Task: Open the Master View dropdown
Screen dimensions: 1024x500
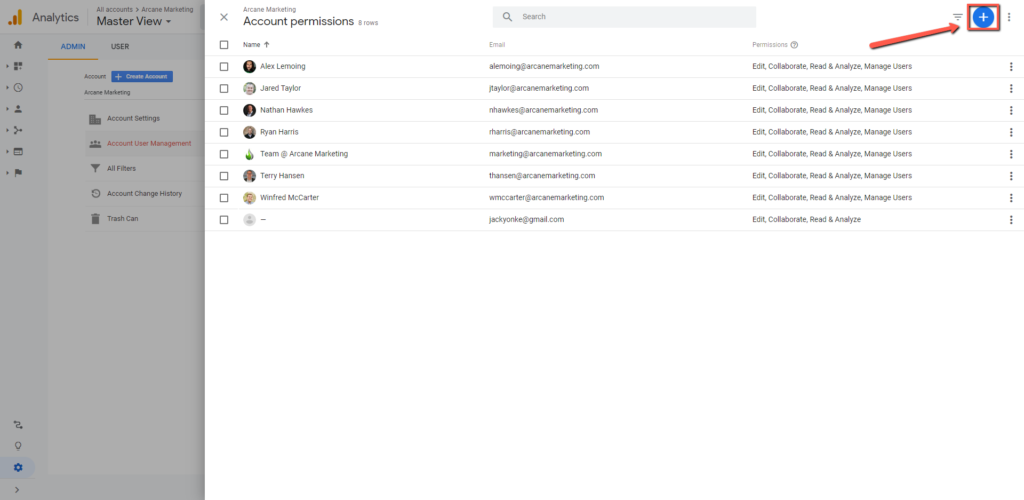Action: [134, 22]
